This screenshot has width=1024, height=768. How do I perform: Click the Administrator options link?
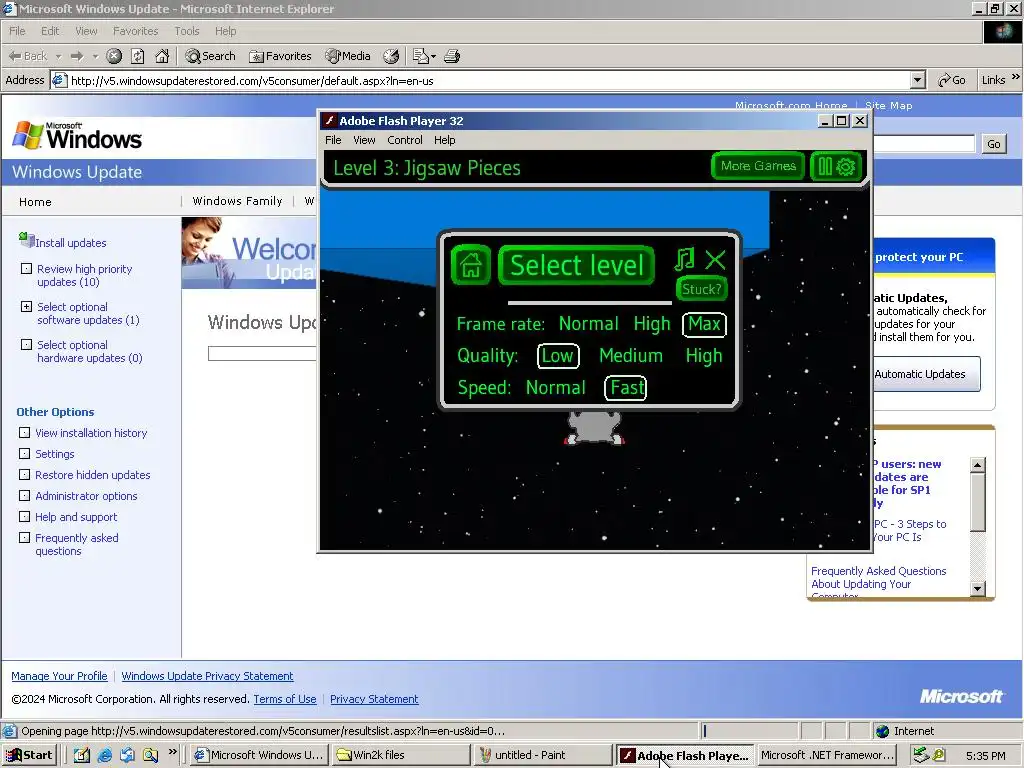point(86,496)
